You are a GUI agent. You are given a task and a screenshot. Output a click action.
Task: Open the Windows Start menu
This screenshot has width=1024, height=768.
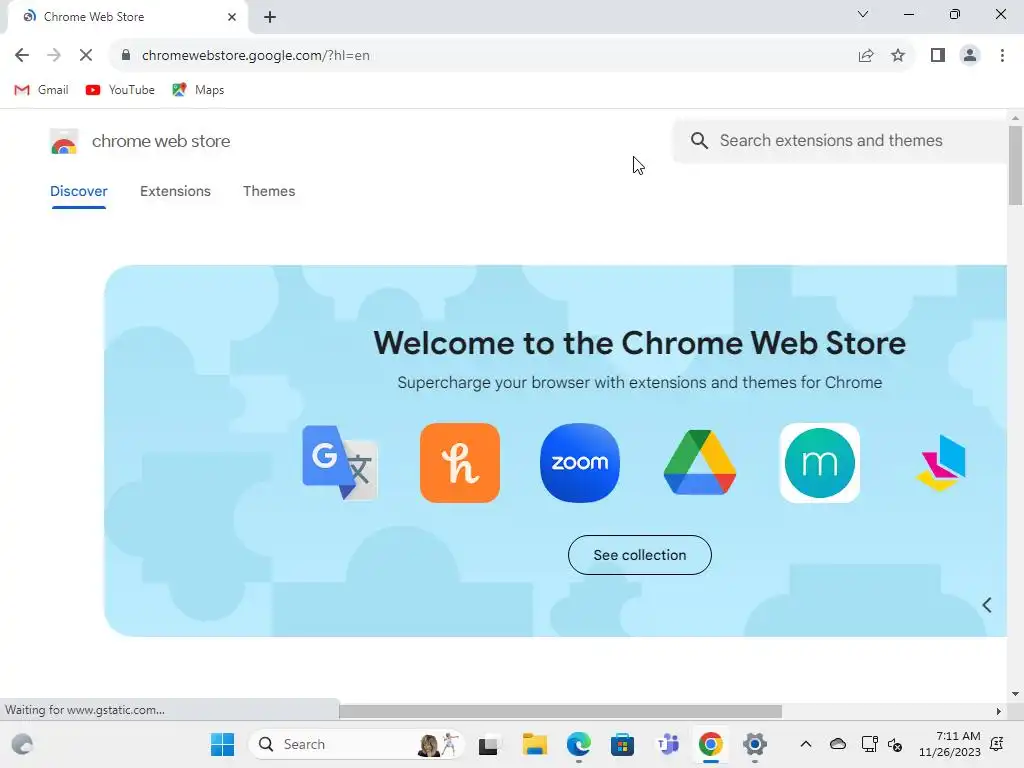coord(223,744)
